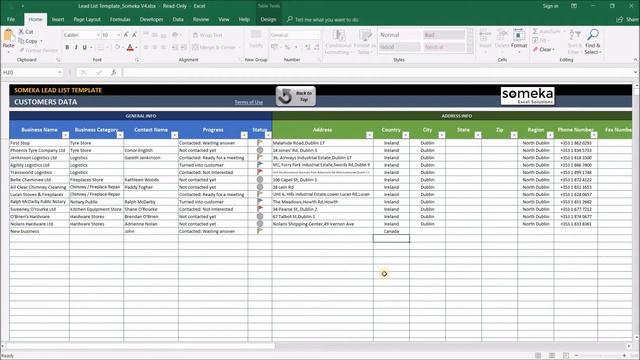Apply the Bad cell style
Image resolution: width=640 pixels, height=360 pixels.
444,35
